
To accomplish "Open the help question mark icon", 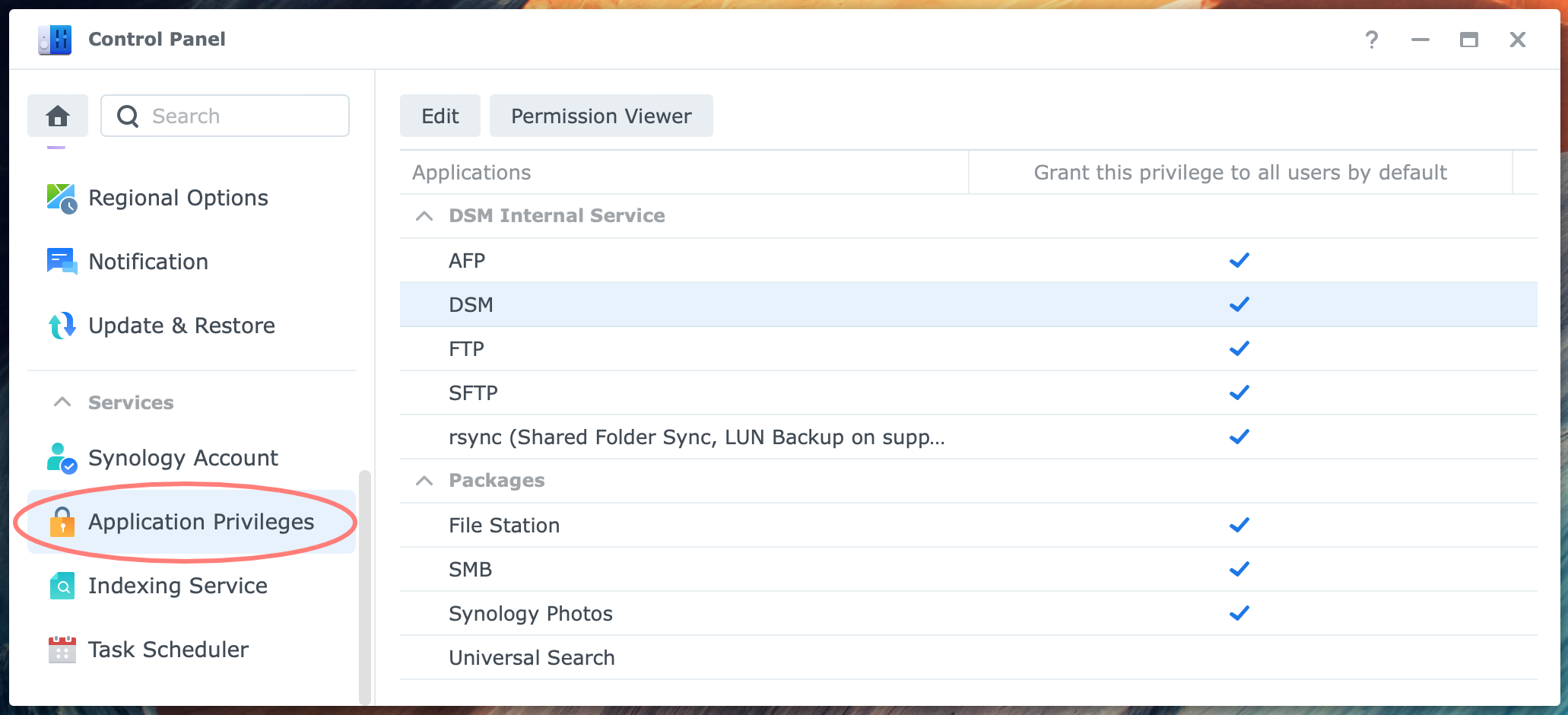I will click(x=1371, y=40).
